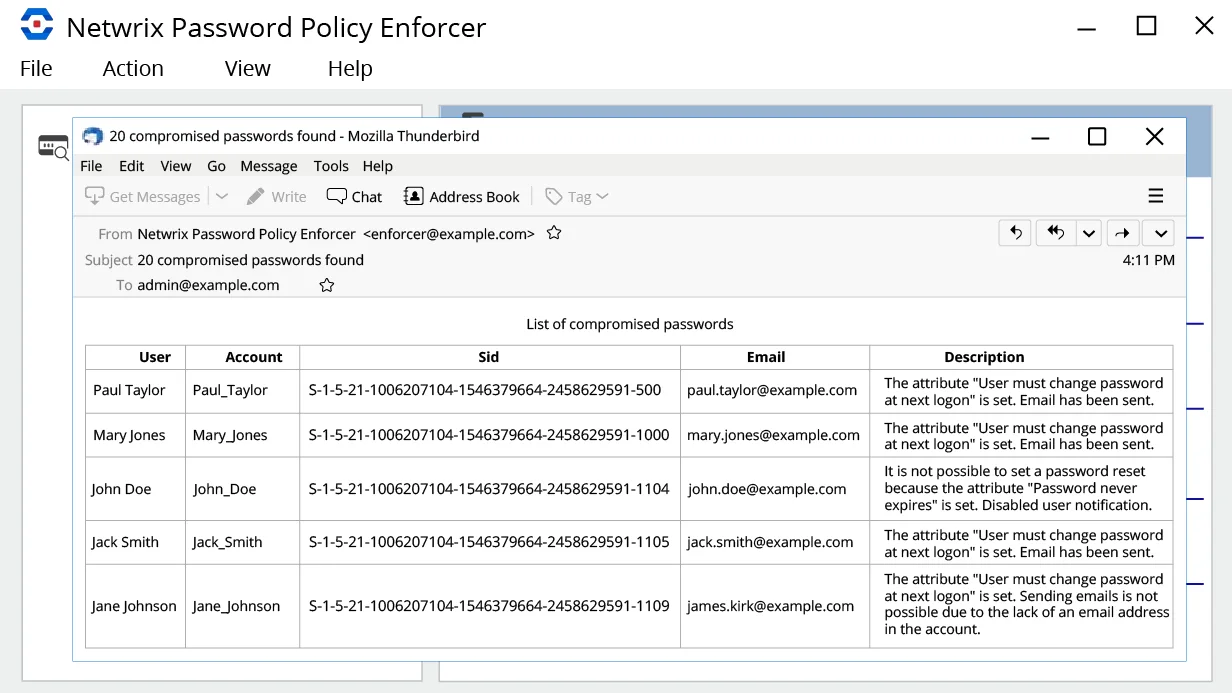
Task: Click the Sid column header
Action: click(489, 357)
